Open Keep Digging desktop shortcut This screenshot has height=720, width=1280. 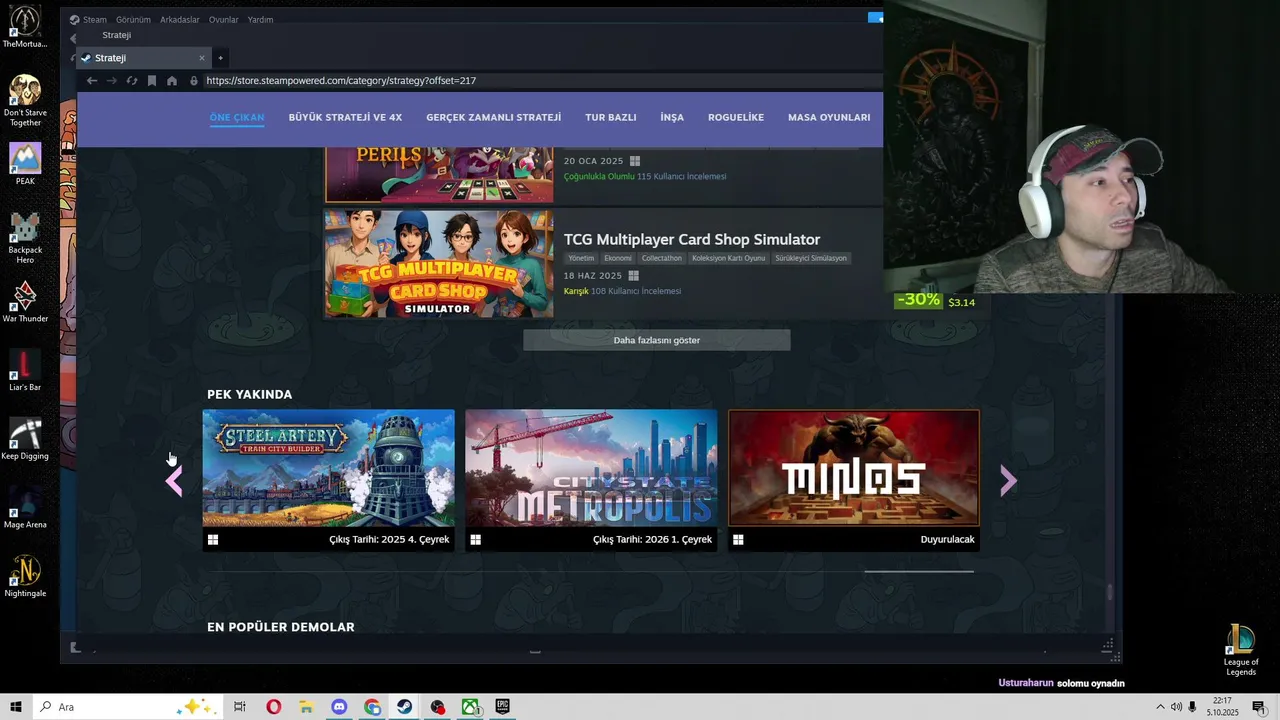[x=25, y=439]
